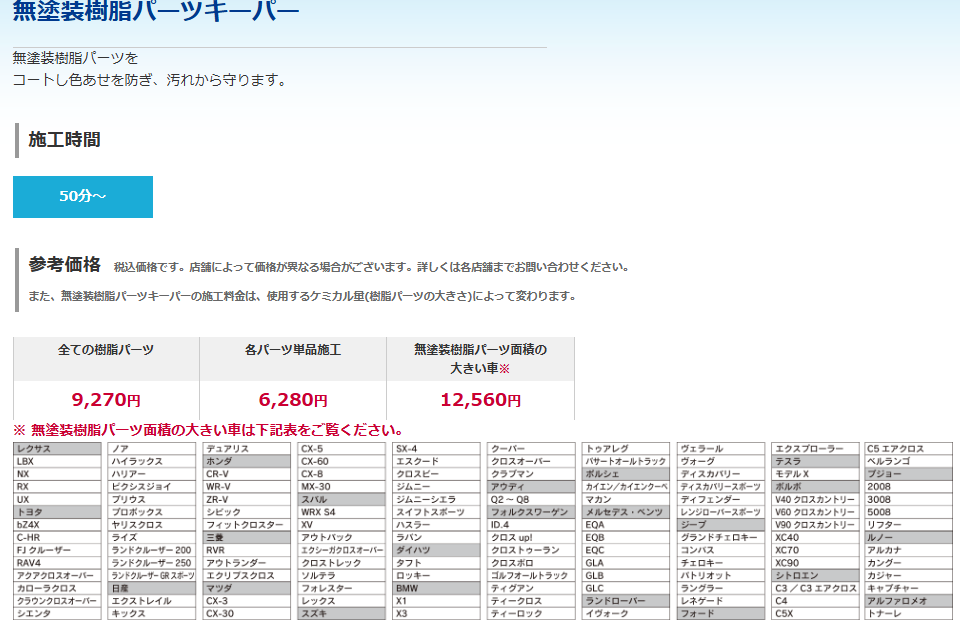Viewport: 960px width, 625px height.
Task: Select the 6,280円 single-part price
Action: tap(292, 400)
